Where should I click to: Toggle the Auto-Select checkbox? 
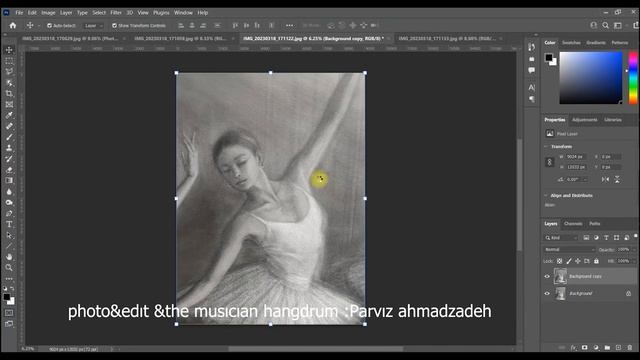click(49, 25)
